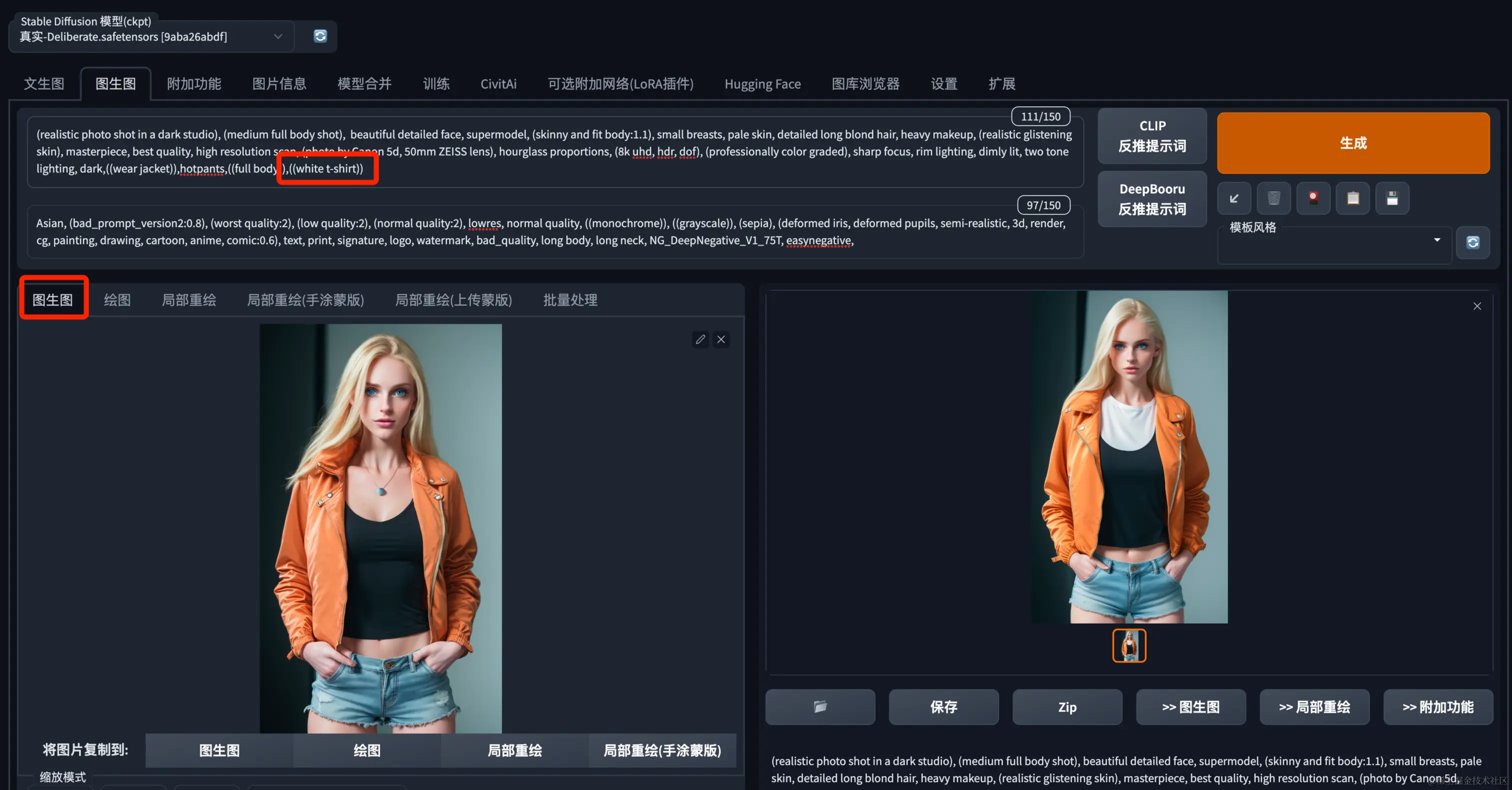Remove the uploaded source image
The width and height of the screenshot is (1512, 790).
click(721, 340)
